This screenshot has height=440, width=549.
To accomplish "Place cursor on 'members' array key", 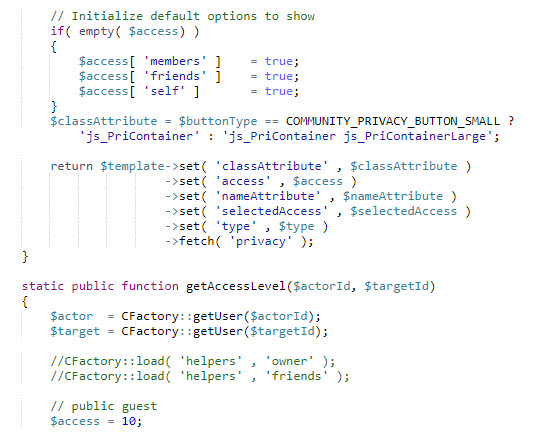I will pyautogui.click(x=175, y=61).
